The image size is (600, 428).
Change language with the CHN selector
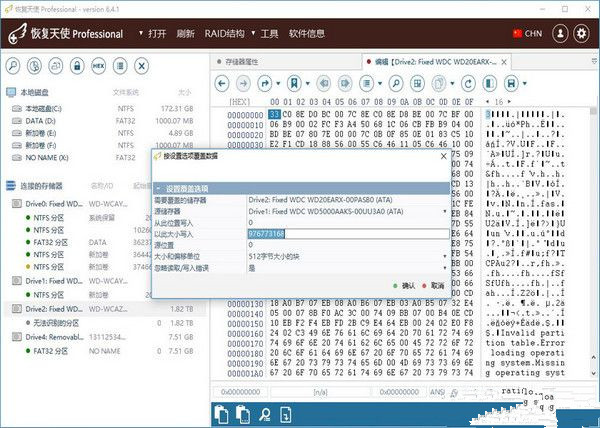[527, 34]
